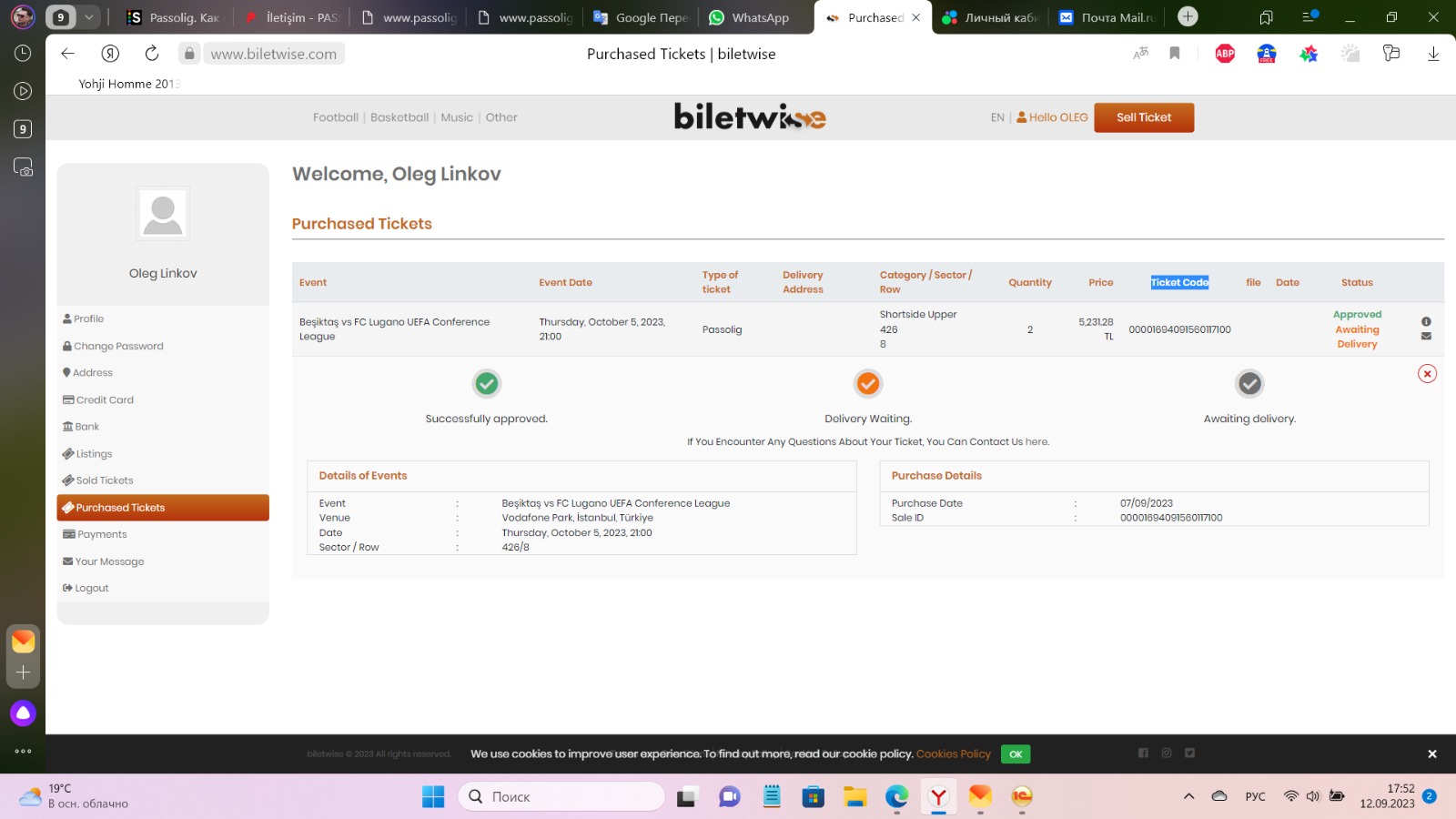Open Bank in the sidebar
This screenshot has height=819, width=1456.
point(81,427)
